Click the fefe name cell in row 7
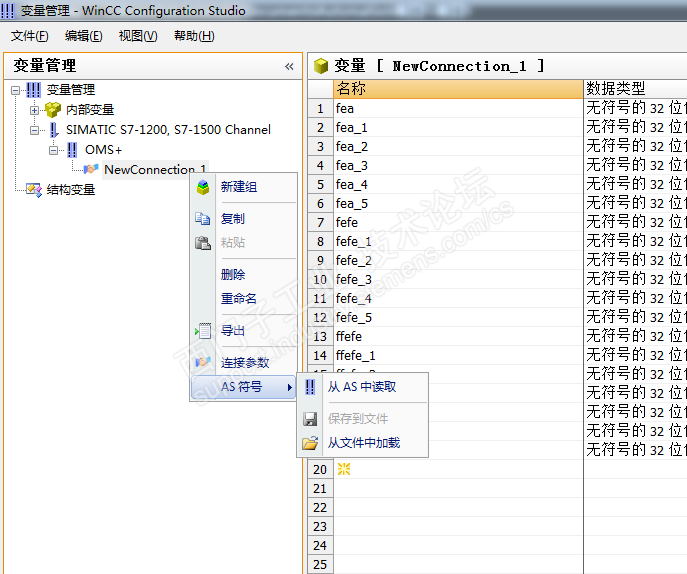This screenshot has width=687, height=574. pyautogui.click(x=458, y=223)
